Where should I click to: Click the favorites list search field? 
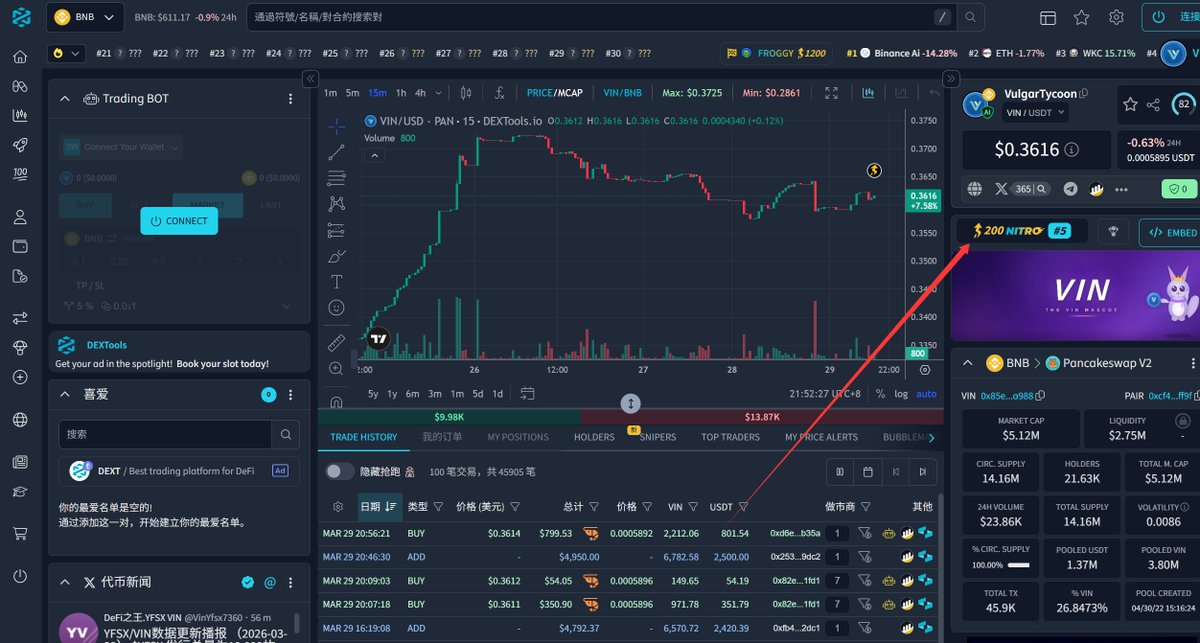click(x=165, y=435)
